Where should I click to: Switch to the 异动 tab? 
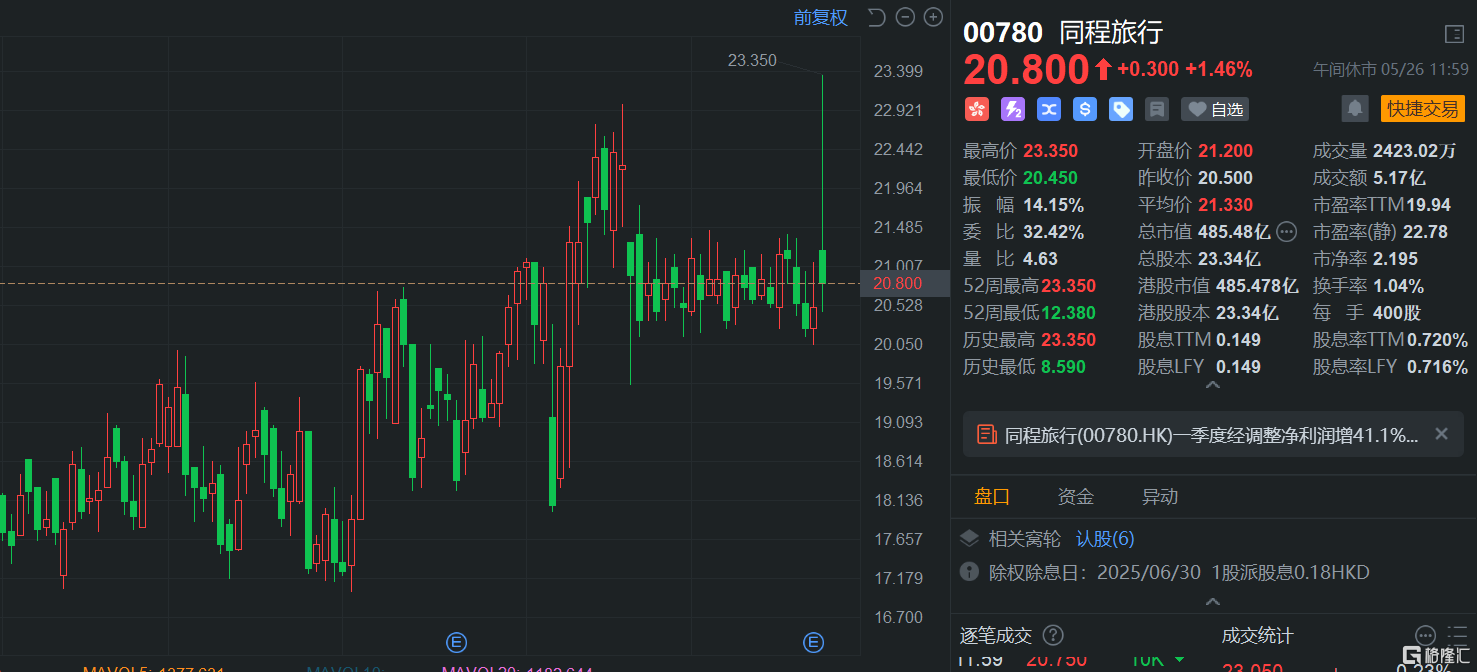coord(1160,497)
